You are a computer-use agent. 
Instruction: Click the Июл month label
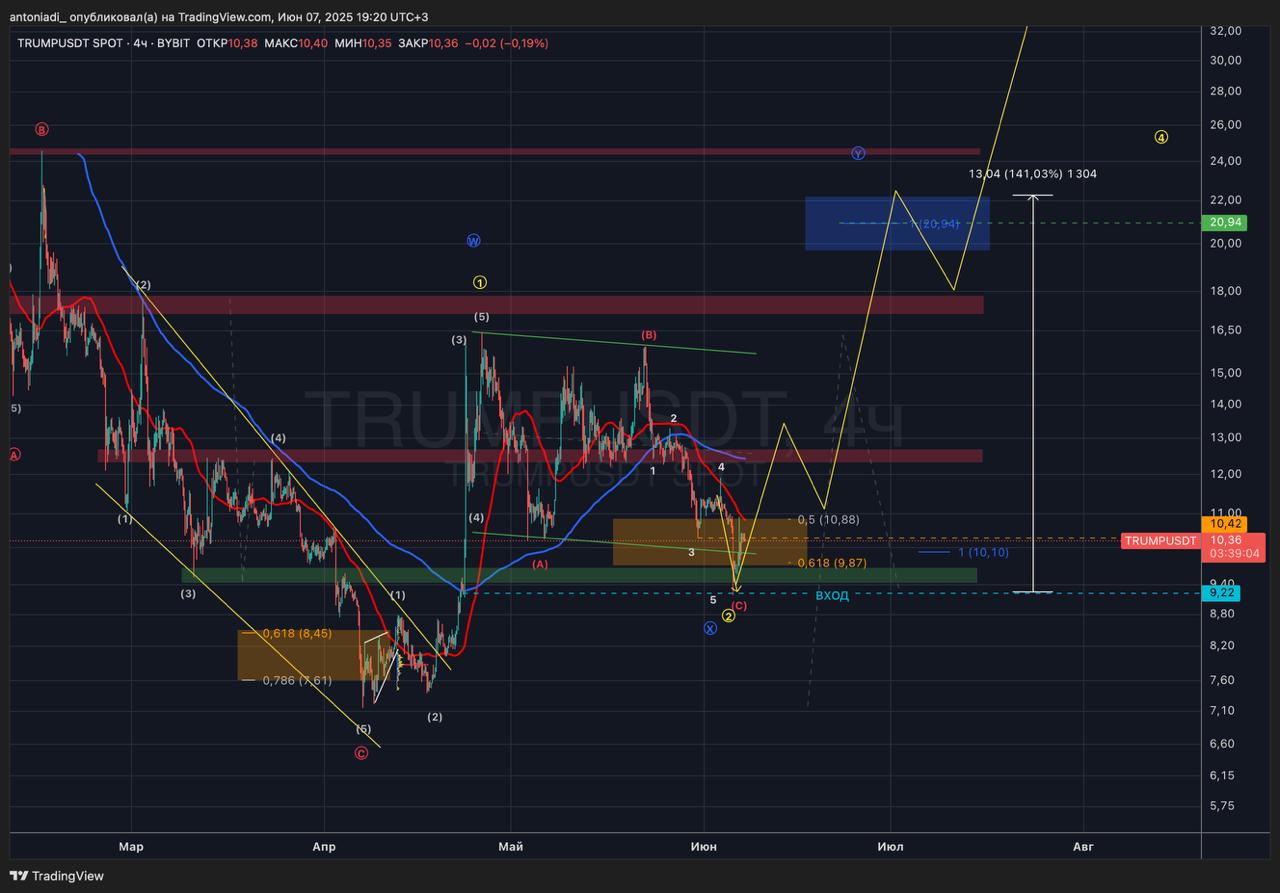click(x=890, y=847)
